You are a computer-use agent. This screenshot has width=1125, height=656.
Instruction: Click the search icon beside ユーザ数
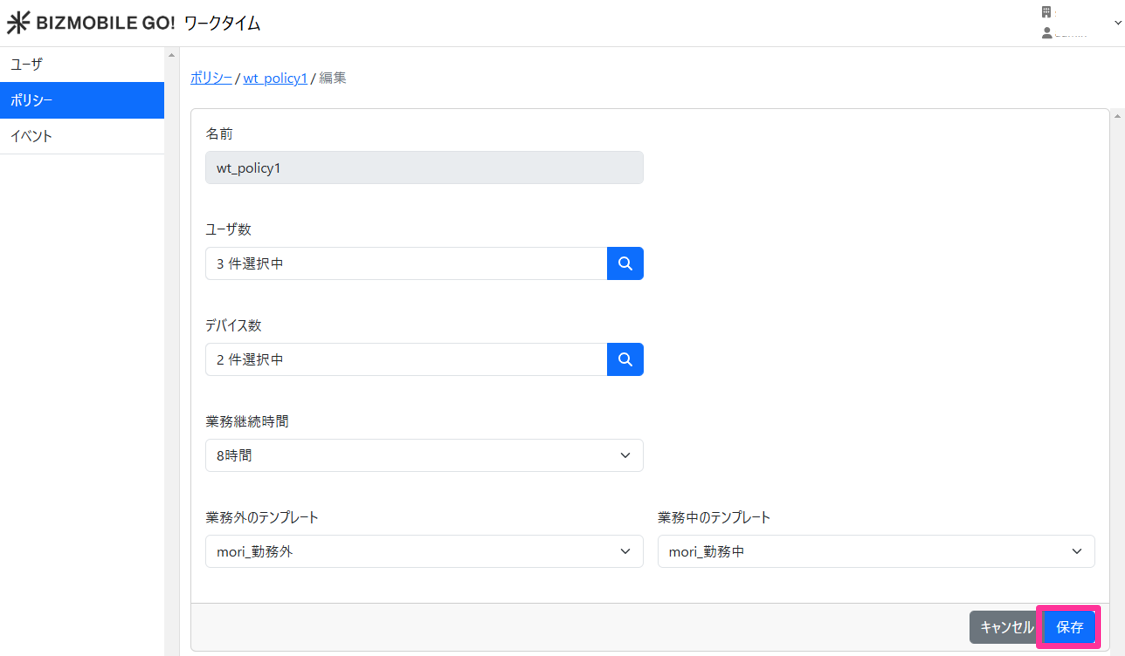[x=625, y=263]
